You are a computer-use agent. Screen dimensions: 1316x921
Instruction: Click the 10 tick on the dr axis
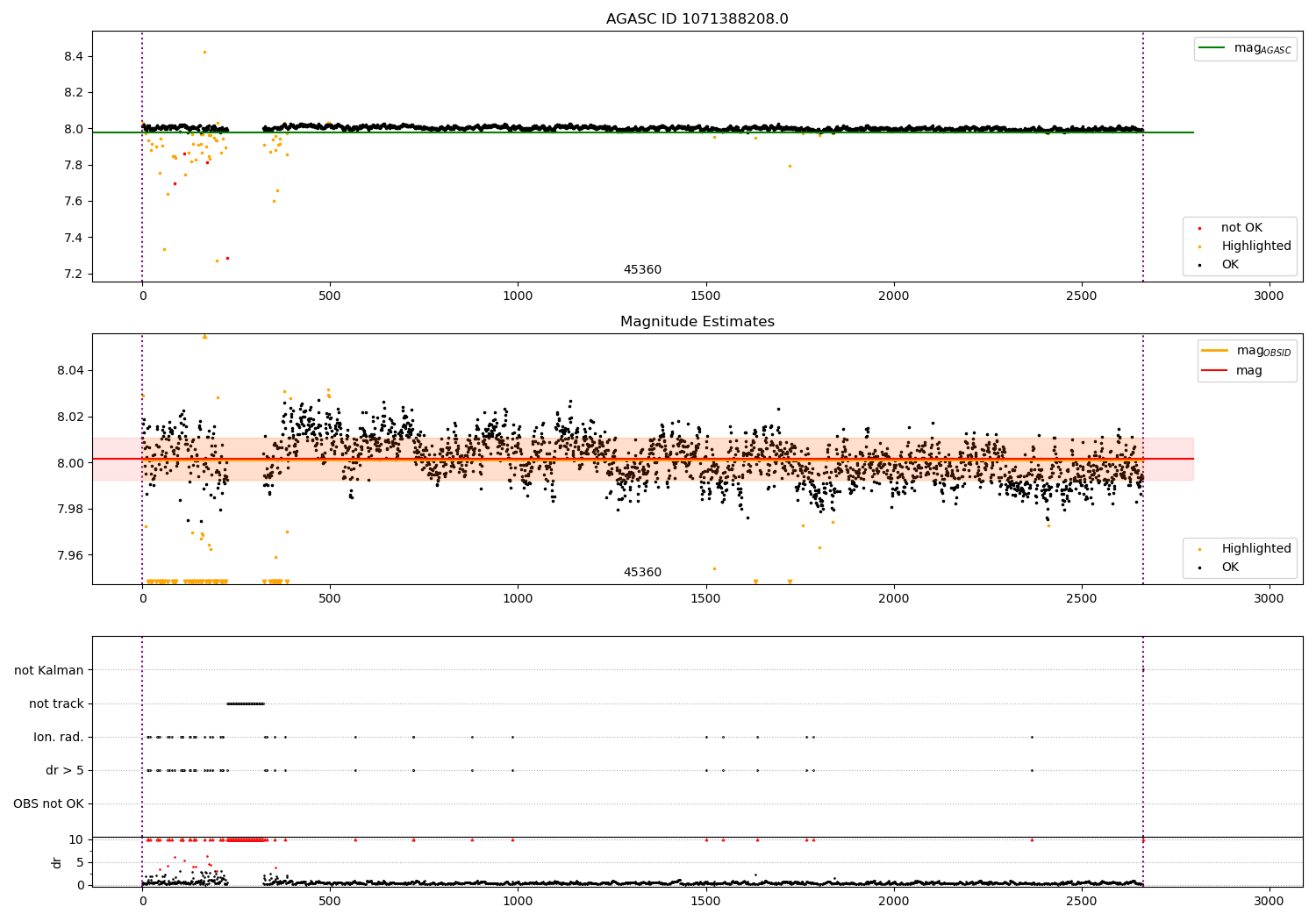(76, 839)
